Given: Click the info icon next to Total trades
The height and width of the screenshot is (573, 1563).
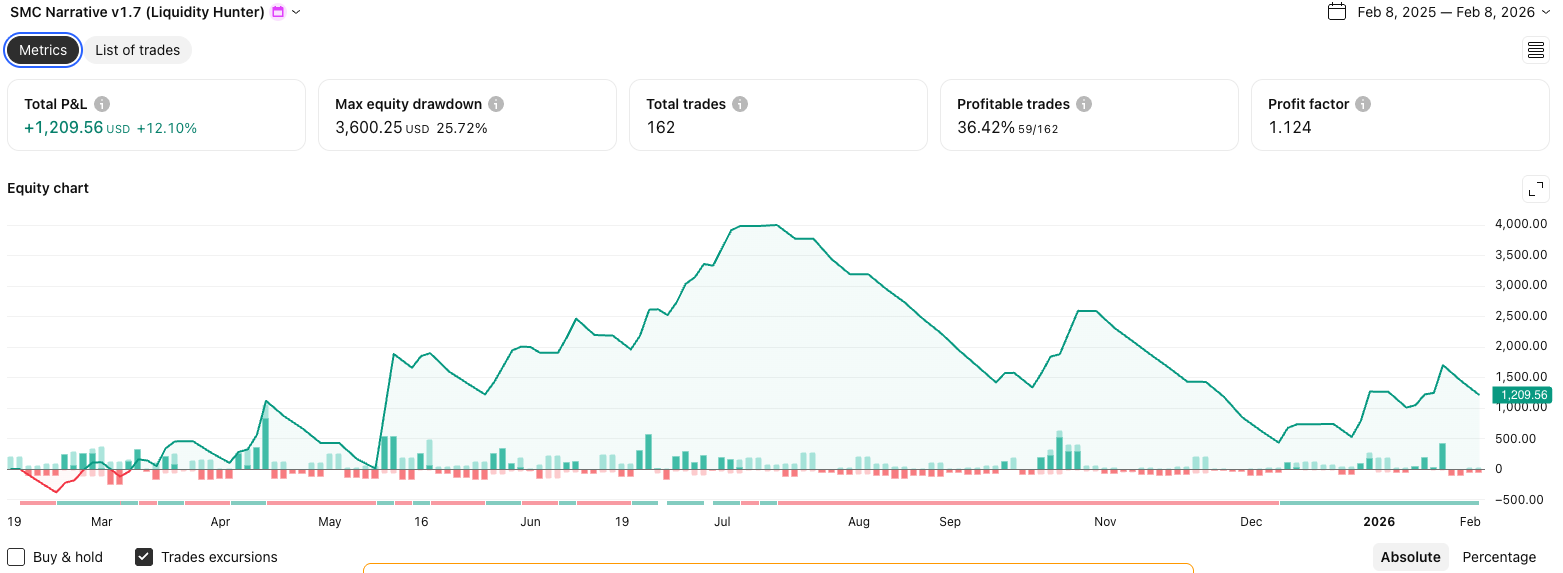Looking at the screenshot, I should point(740,104).
